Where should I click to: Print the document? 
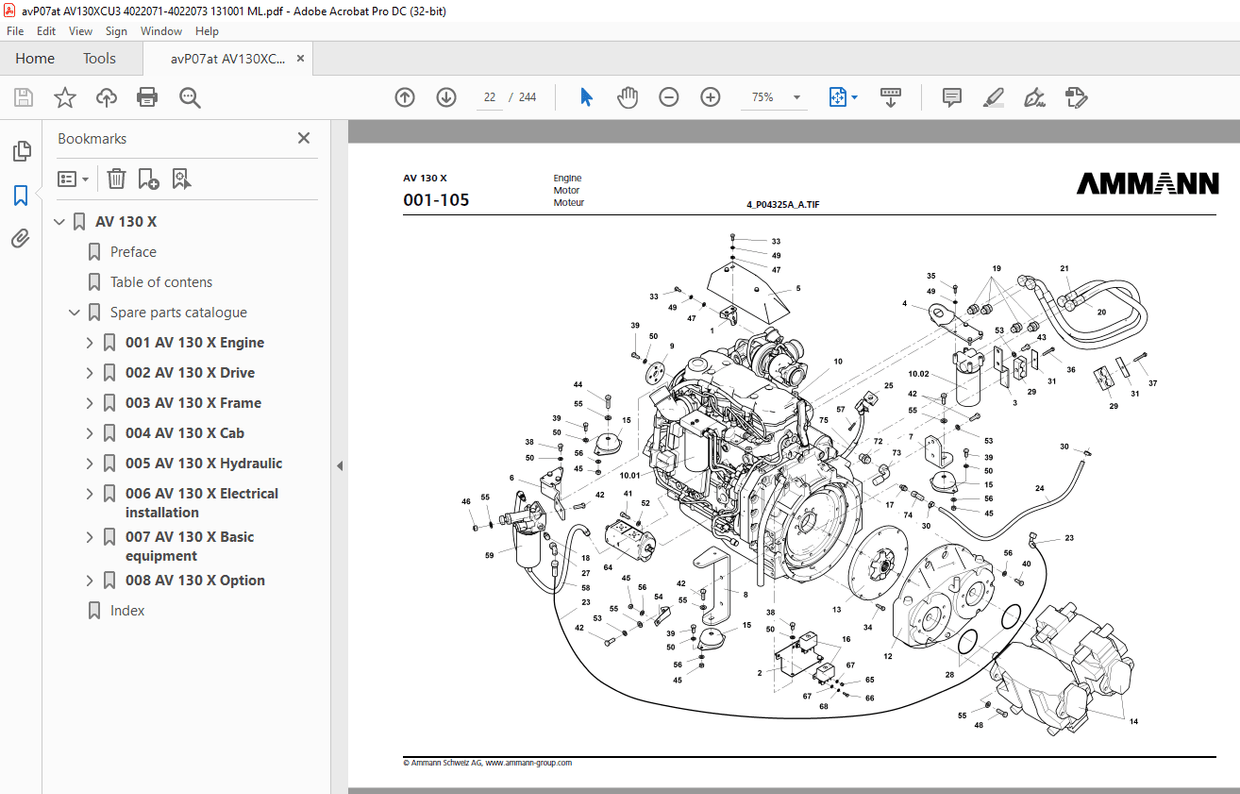(x=147, y=97)
